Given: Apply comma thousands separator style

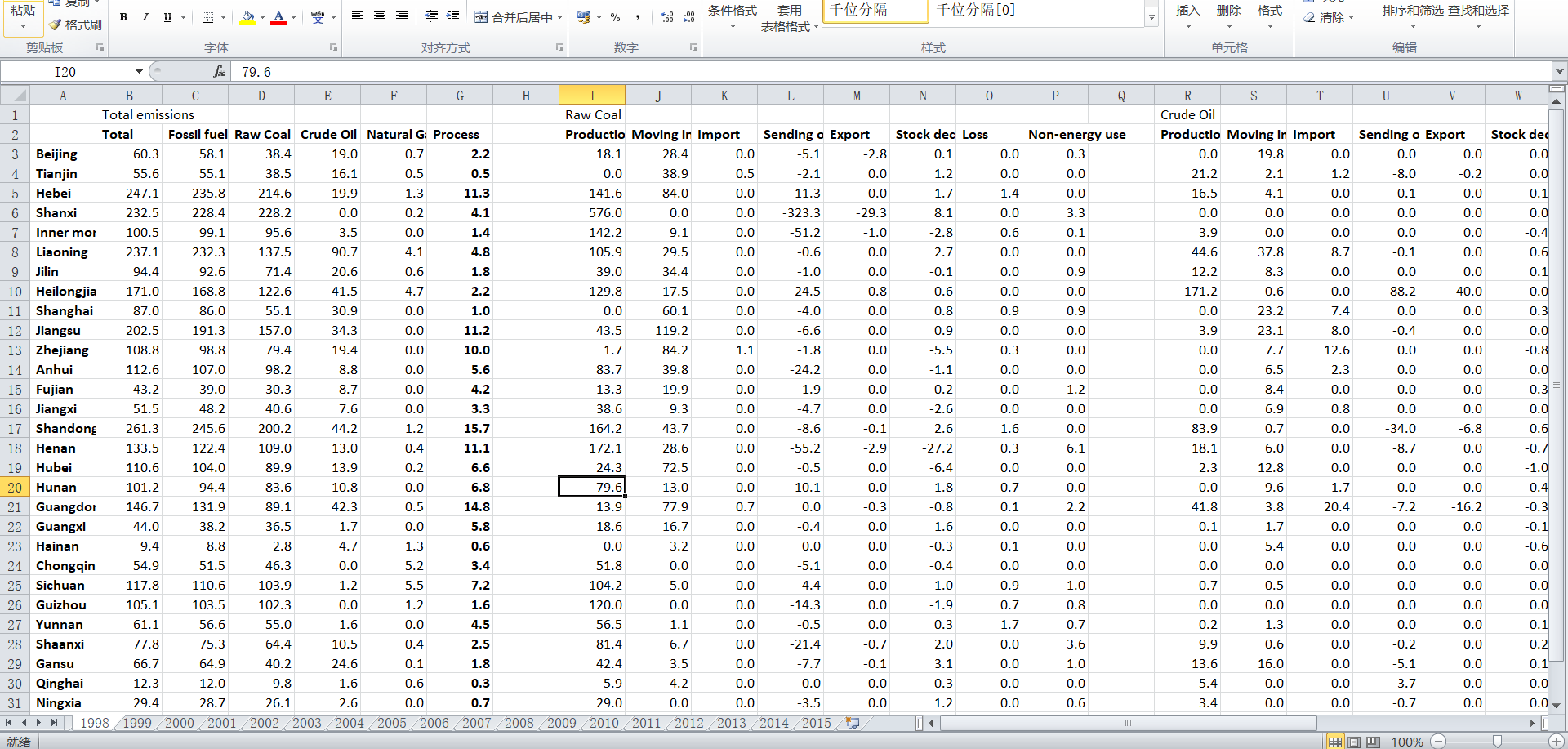Looking at the screenshot, I should (637, 17).
